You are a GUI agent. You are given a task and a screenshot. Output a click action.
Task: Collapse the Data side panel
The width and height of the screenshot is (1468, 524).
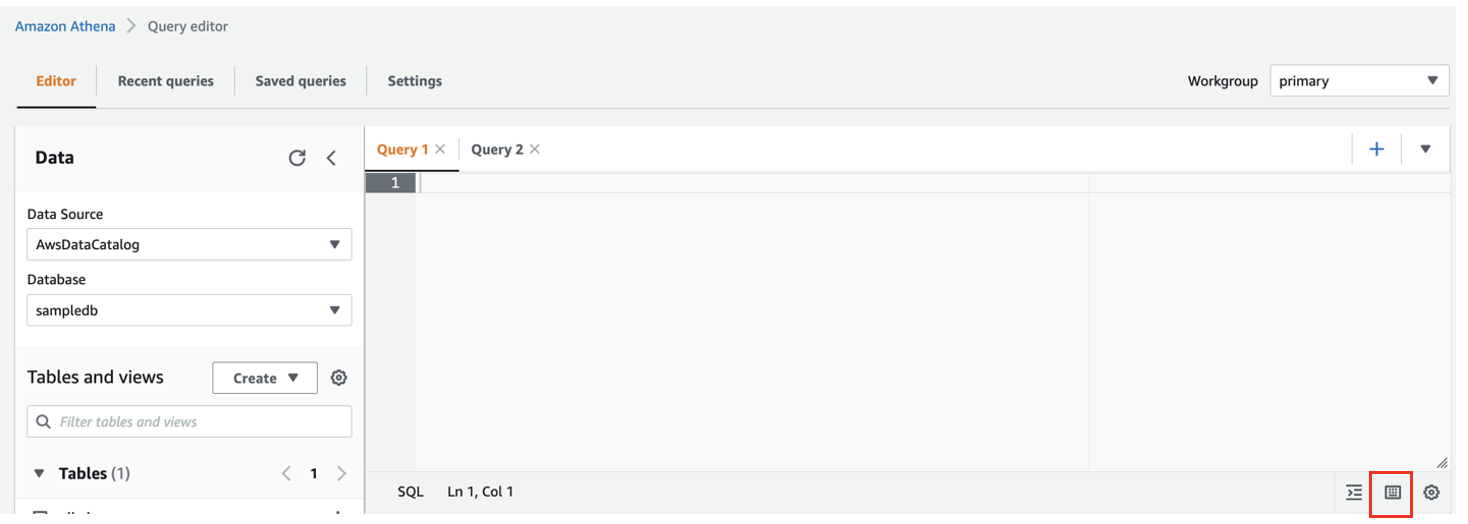tap(331, 158)
